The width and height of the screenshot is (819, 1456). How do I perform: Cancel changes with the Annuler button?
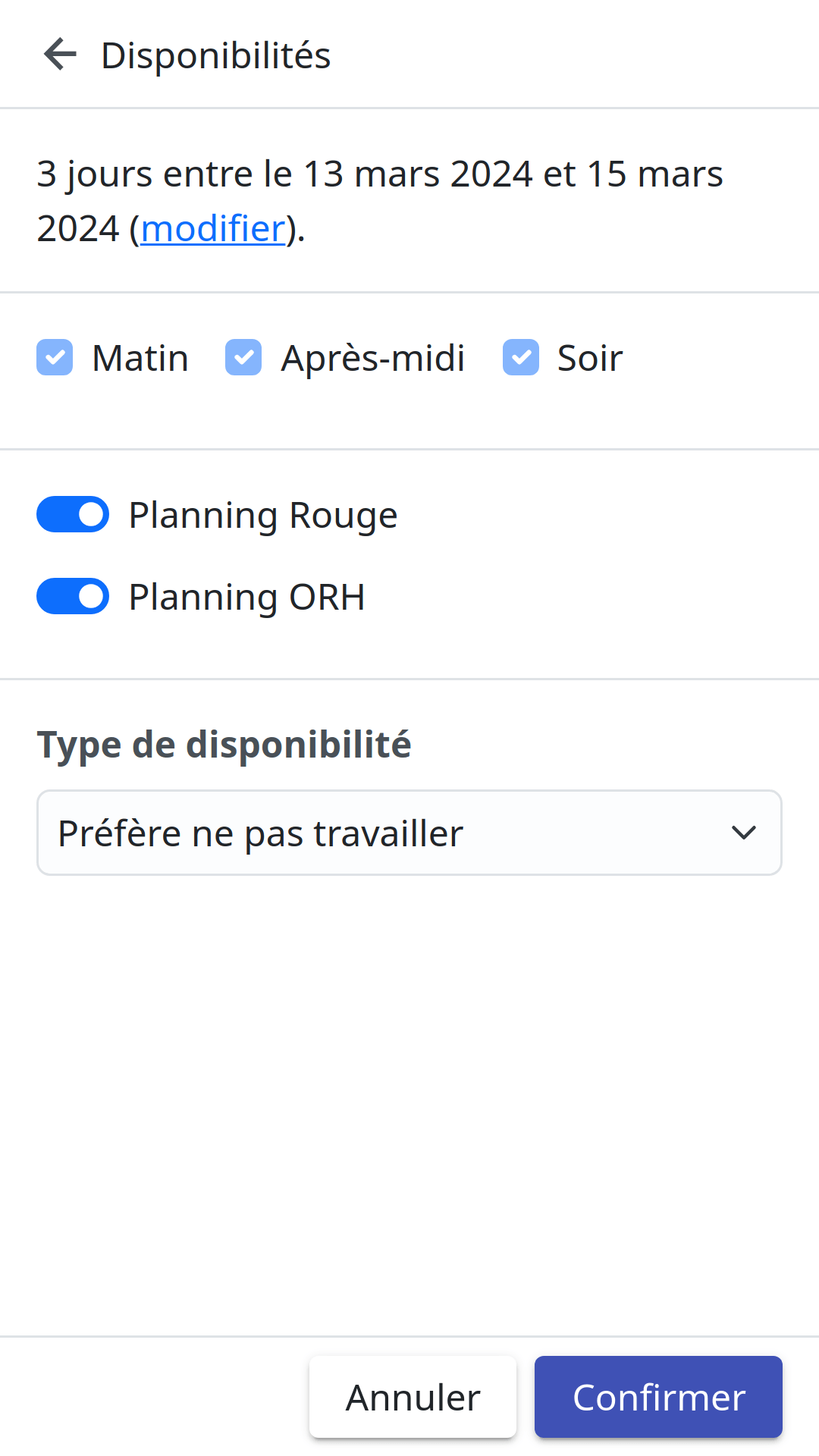[412, 1396]
